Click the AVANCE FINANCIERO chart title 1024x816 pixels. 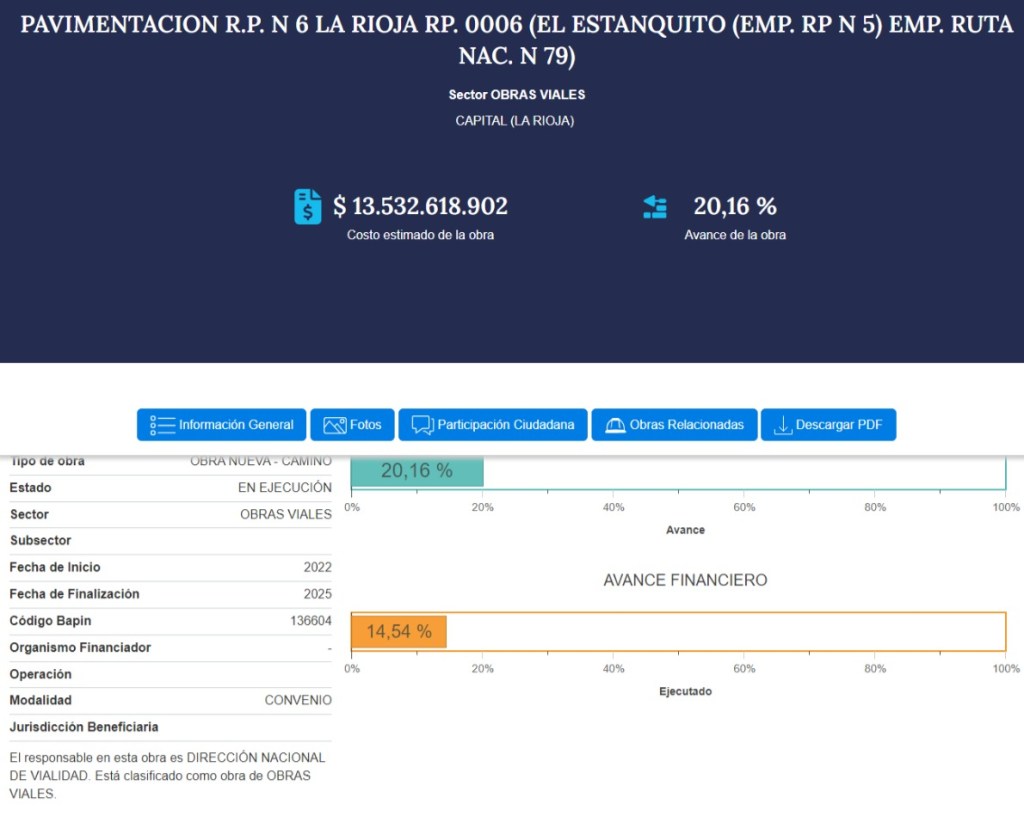685,580
